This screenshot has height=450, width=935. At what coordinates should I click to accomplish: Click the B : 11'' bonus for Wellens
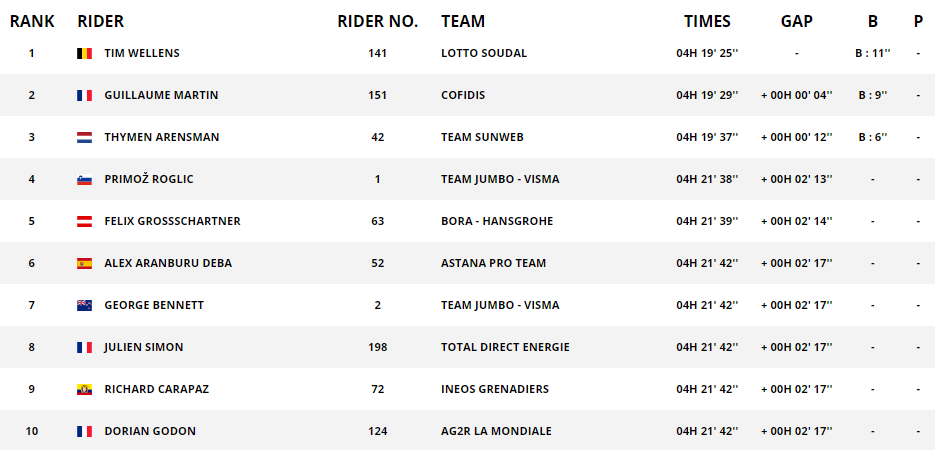click(872, 53)
